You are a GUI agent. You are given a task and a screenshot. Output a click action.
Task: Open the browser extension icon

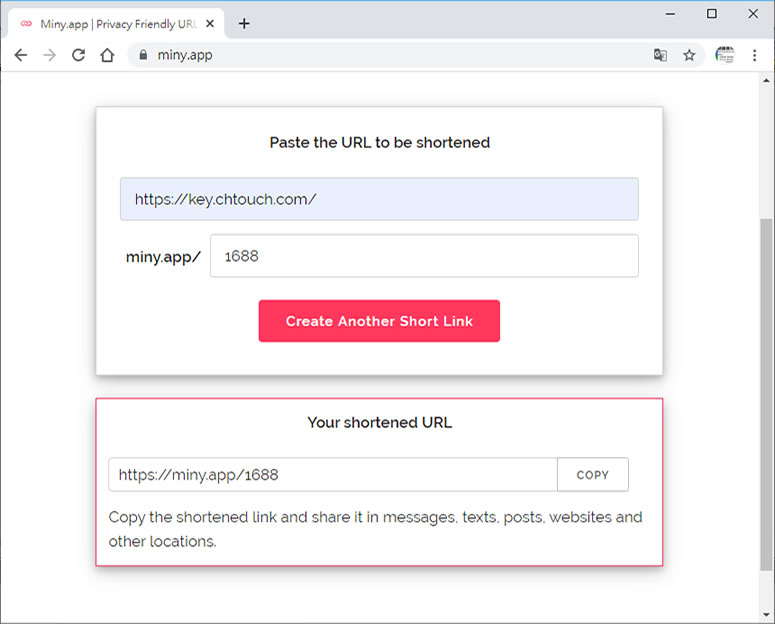pos(724,55)
